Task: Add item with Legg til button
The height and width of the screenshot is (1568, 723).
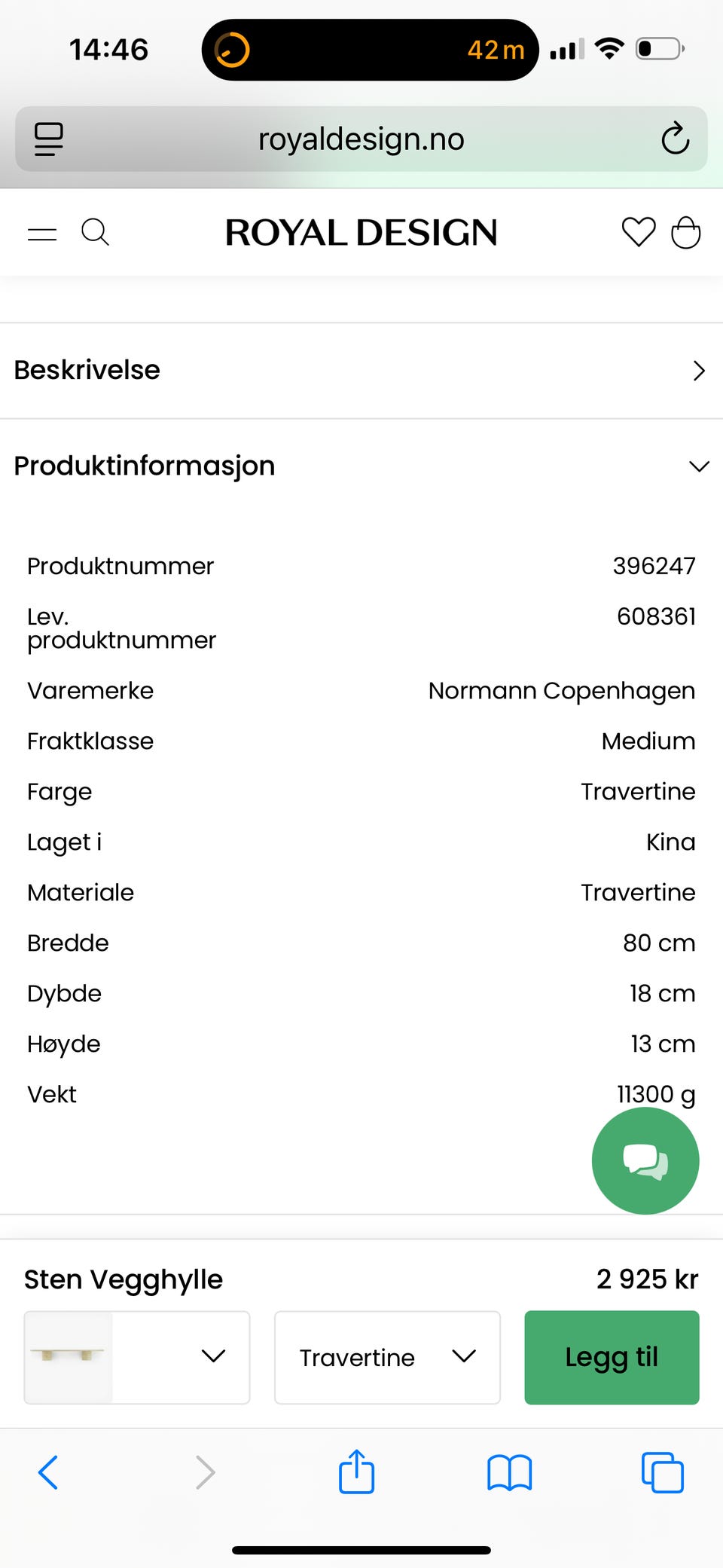Action: (612, 1357)
